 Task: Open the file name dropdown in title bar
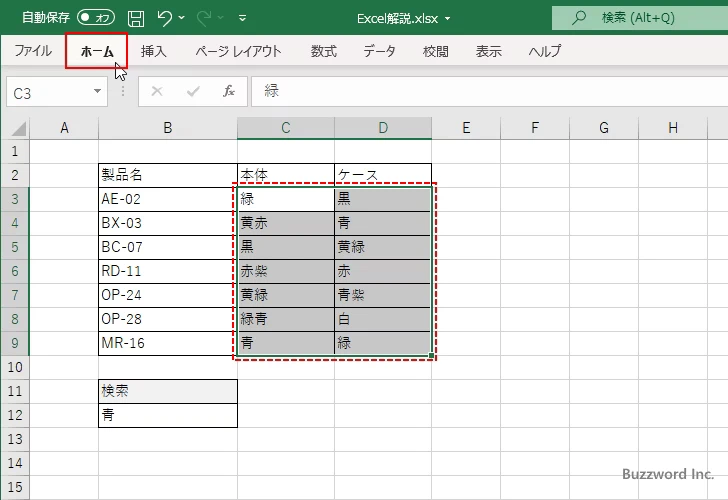click(x=448, y=18)
